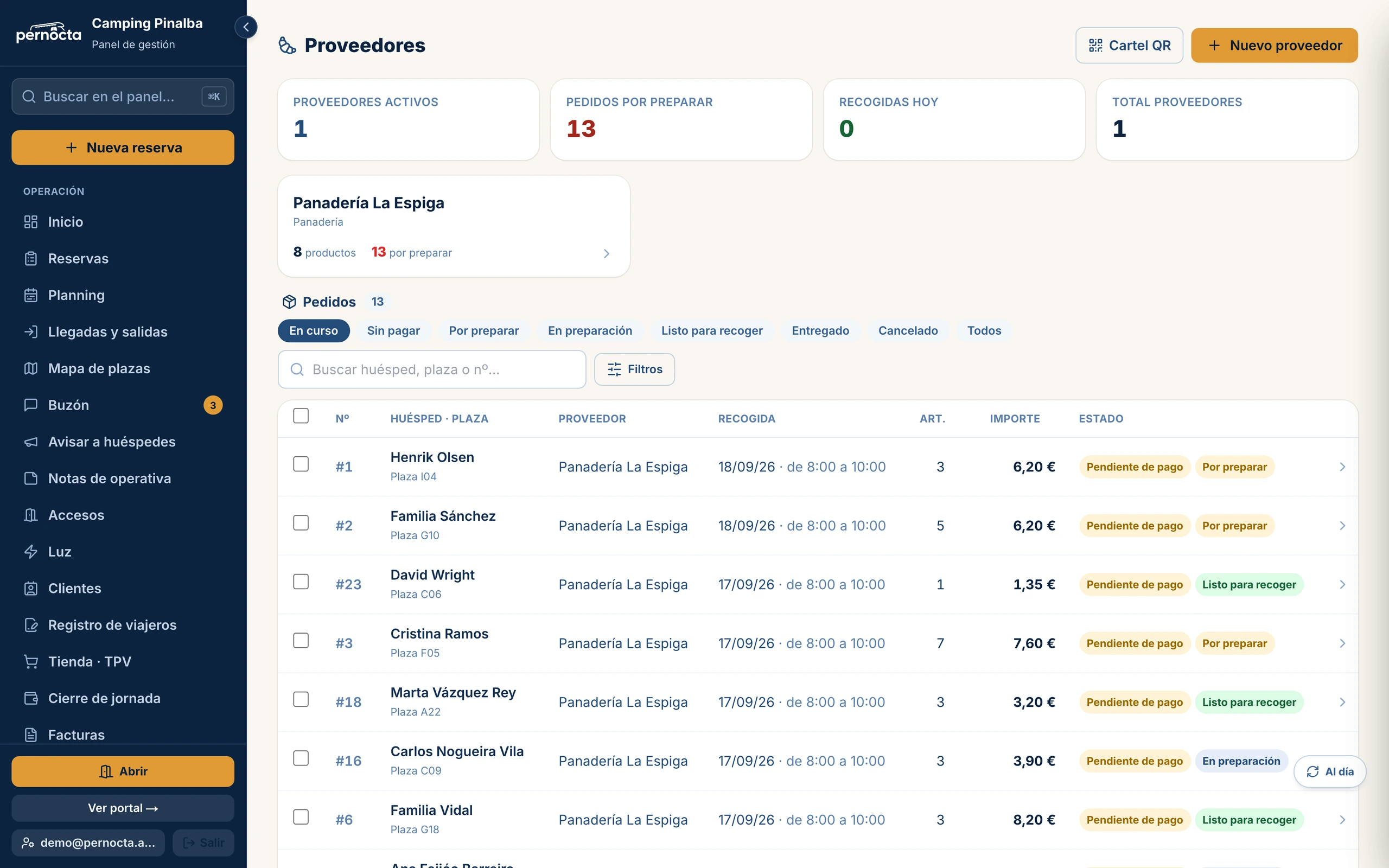
Task: Open Cierre de jornada
Action: point(123,699)
